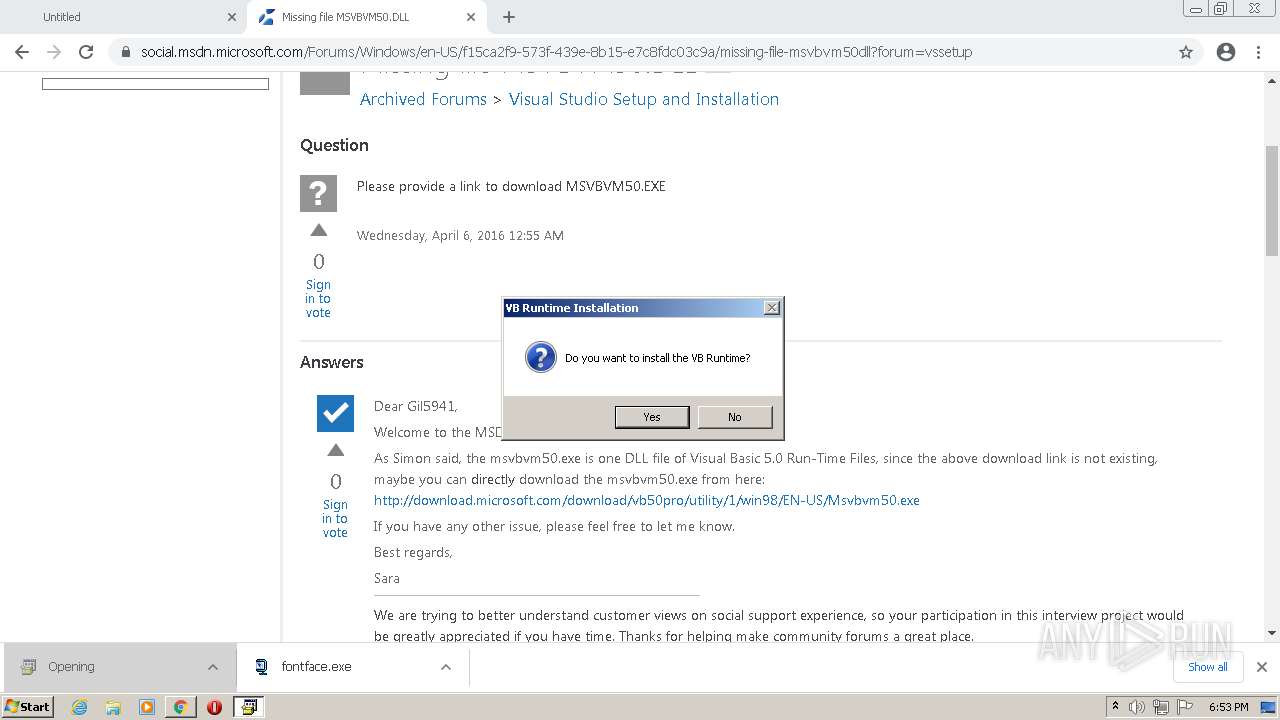This screenshot has height=720, width=1280.
Task: Click the answer checkmark icon
Action: tap(335, 413)
